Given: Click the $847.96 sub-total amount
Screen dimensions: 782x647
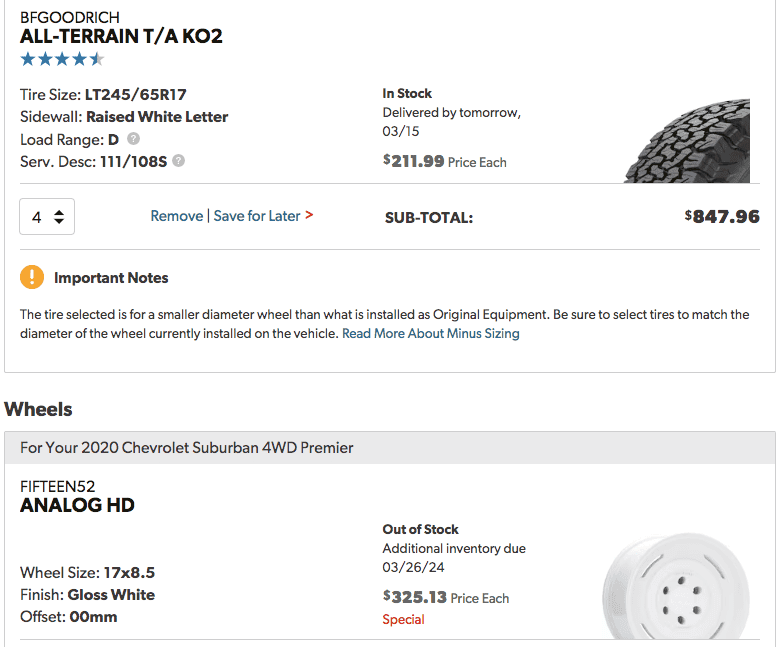Looking at the screenshot, I should click(x=722, y=216).
